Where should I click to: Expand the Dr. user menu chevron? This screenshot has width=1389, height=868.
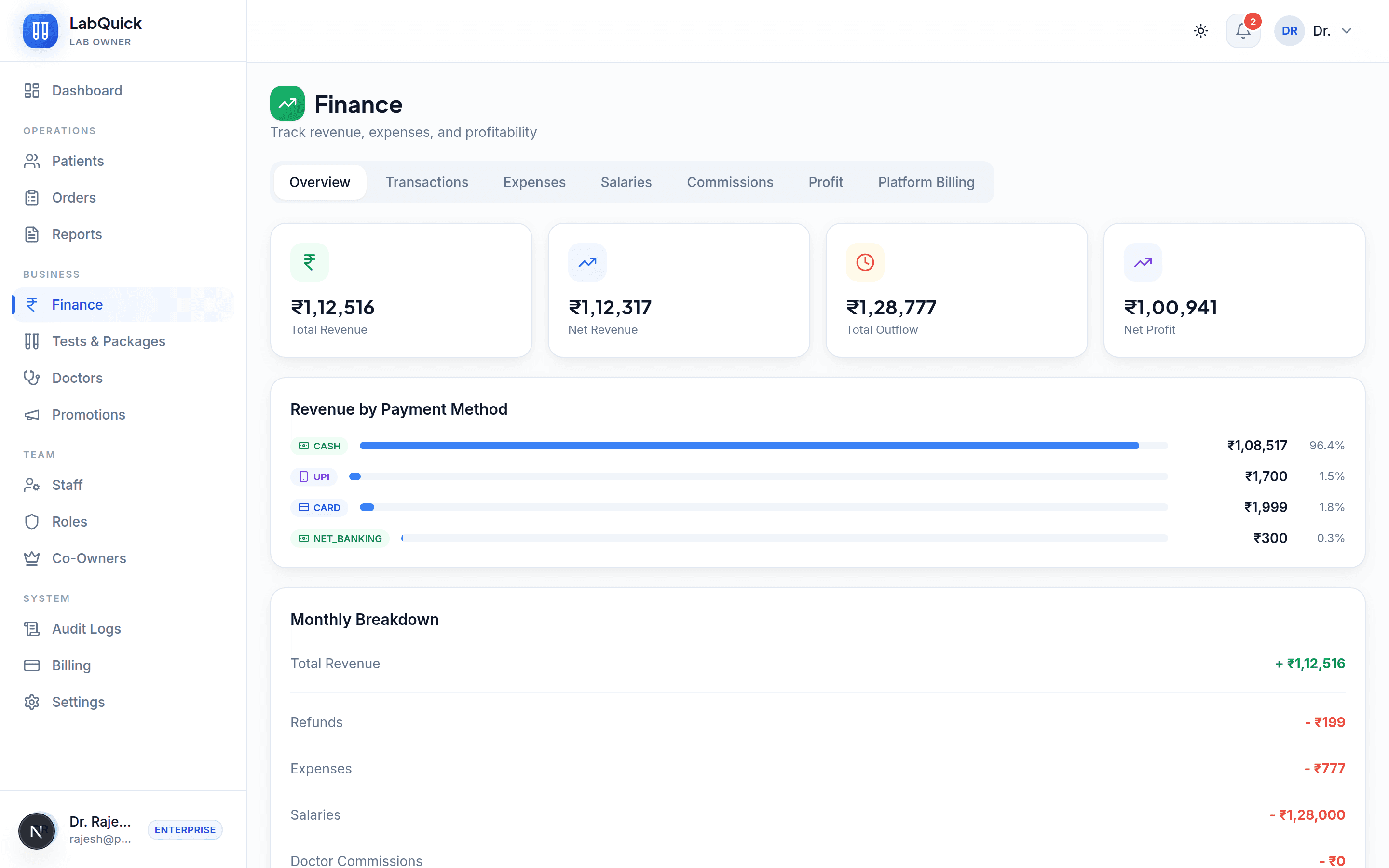point(1347,31)
